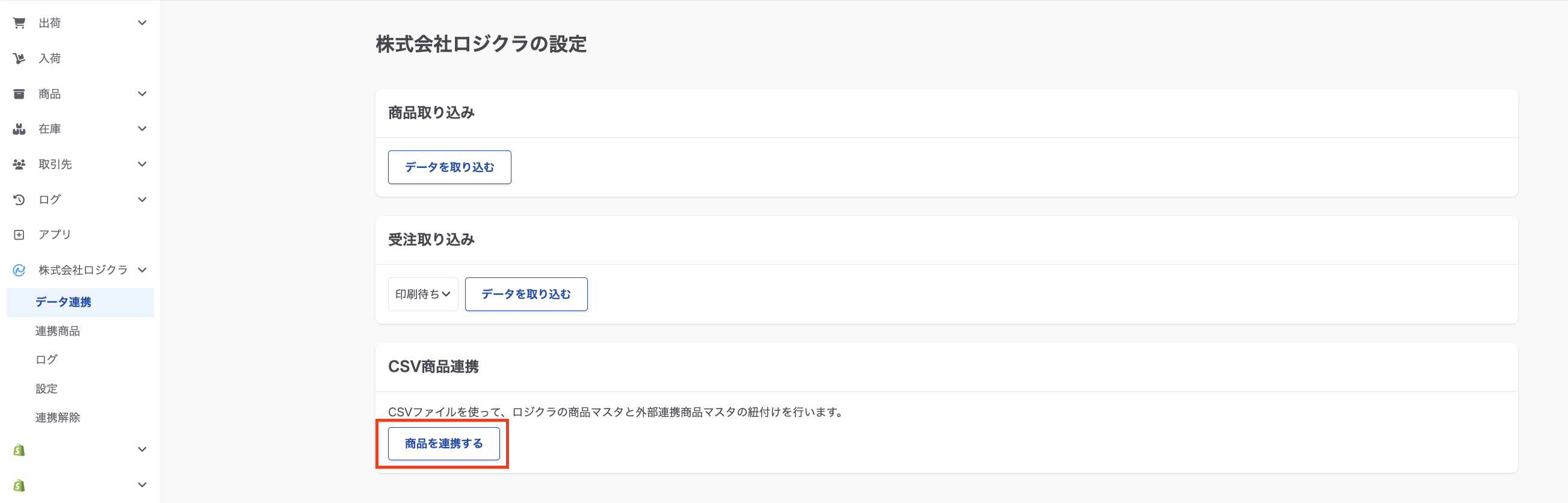Click the plus-square icon beside アプリ
Screen dimensions: 1568x503
pyautogui.click(x=19, y=235)
